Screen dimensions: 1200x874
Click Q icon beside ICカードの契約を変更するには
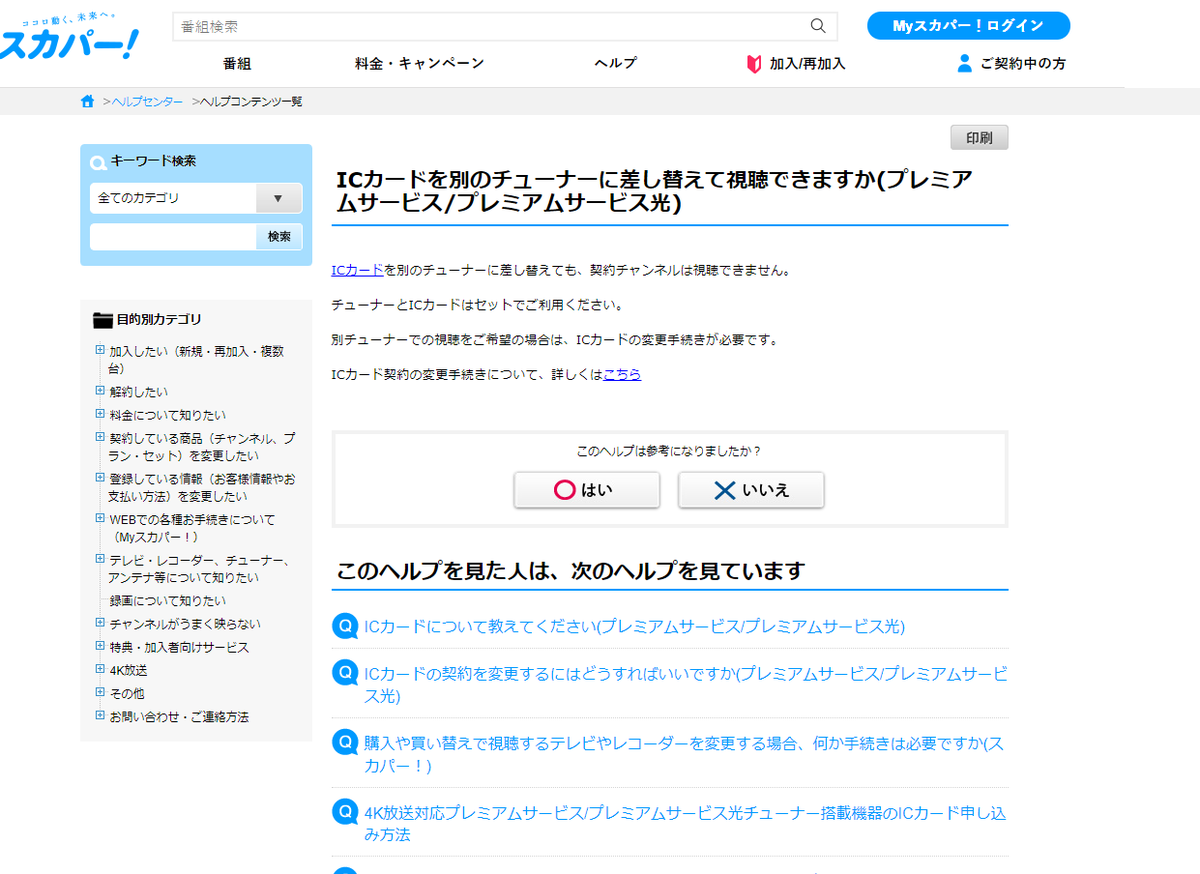click(x=344, y=673)
